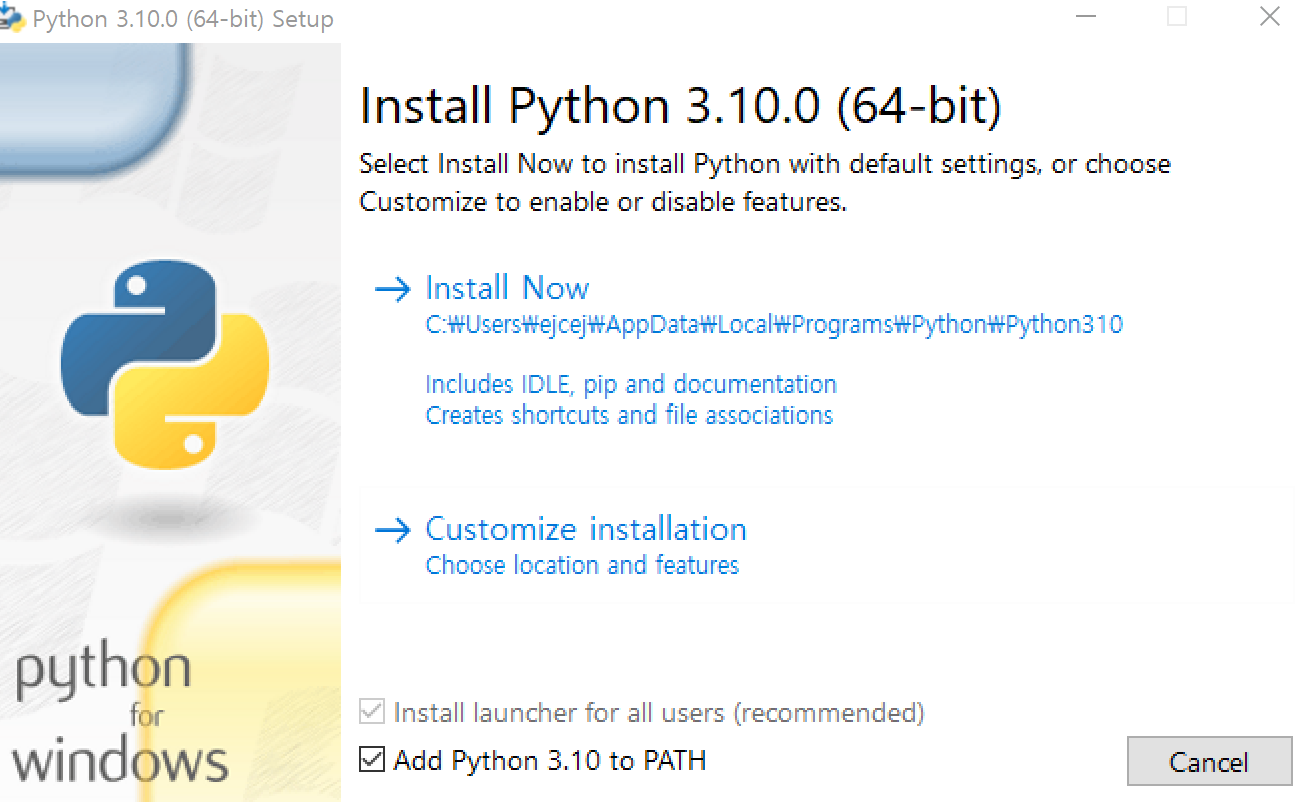This screenshot has width=1308, height=802.
Task: Close the Python Setup window
Action: [1269, 17]
